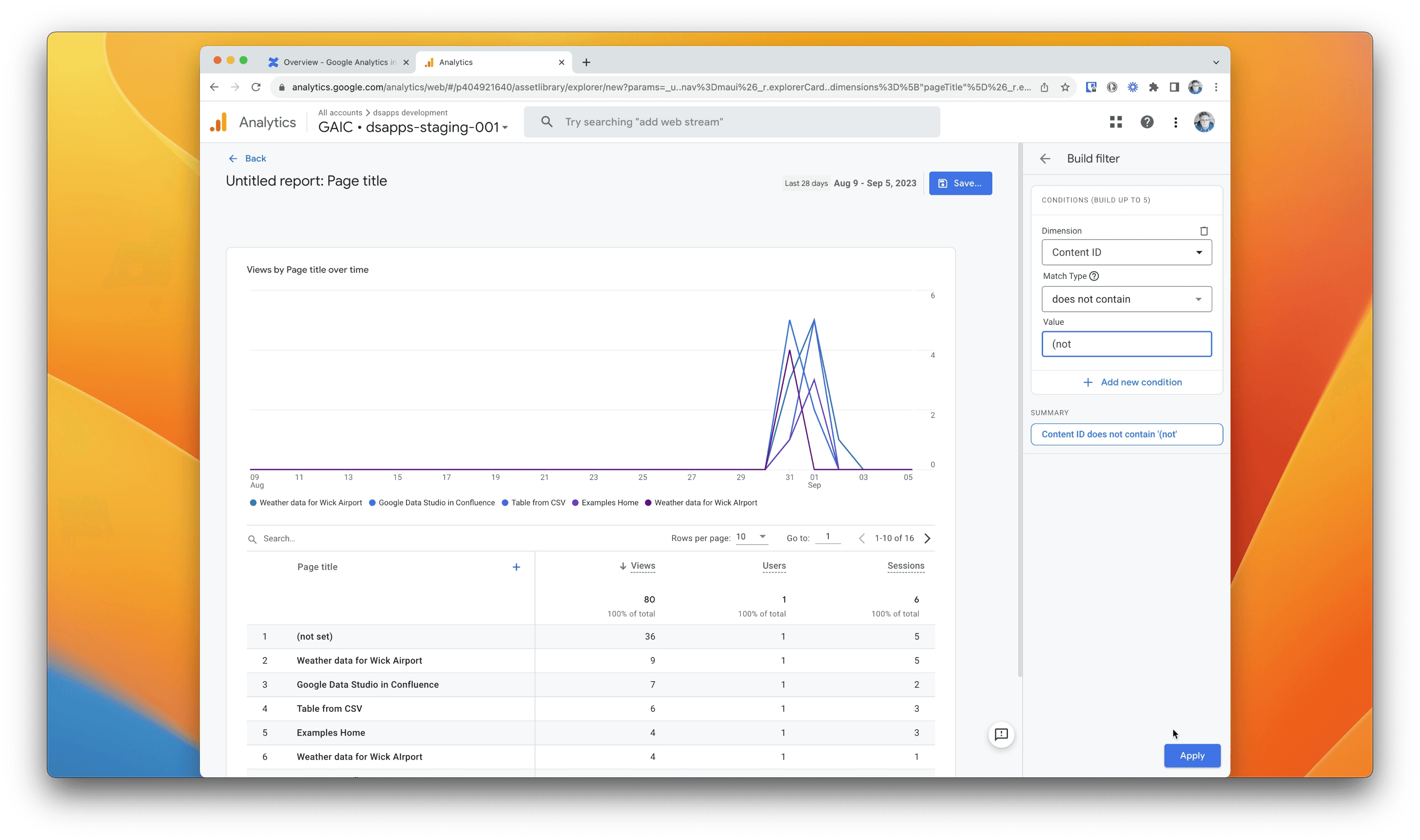Go back using the Back link
Image resolution: width=1420 pixels, height=840 pixels.
[x=247, y=158]
